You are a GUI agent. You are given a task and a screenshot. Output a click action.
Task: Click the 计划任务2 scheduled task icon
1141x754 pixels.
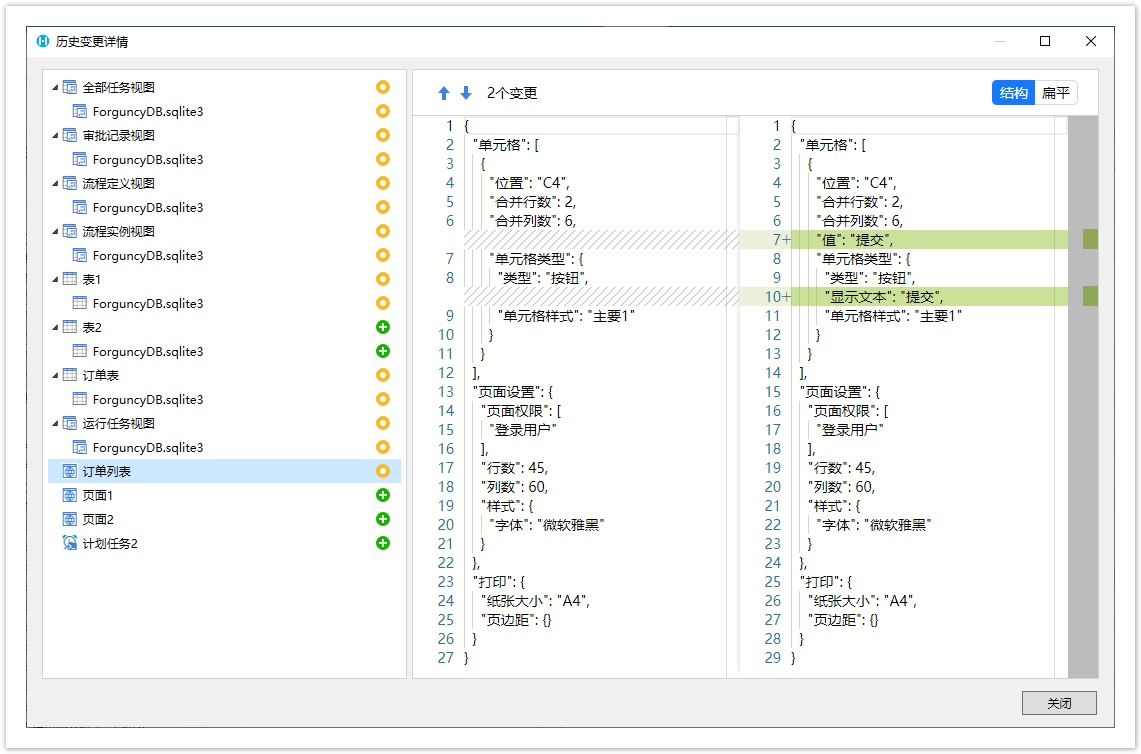70,543
